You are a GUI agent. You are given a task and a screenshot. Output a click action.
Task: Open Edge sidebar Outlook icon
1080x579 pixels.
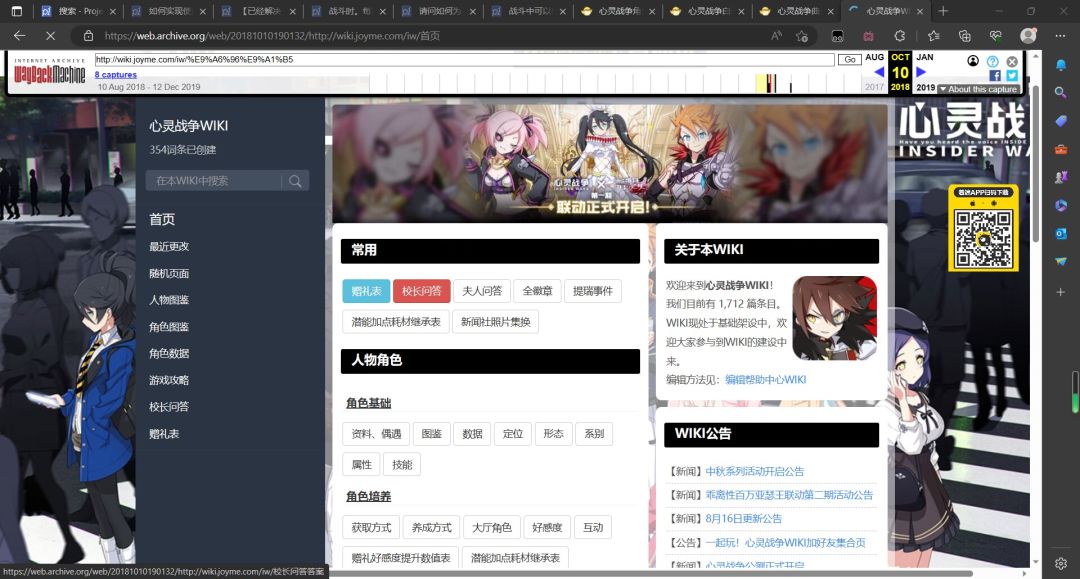1061,234
